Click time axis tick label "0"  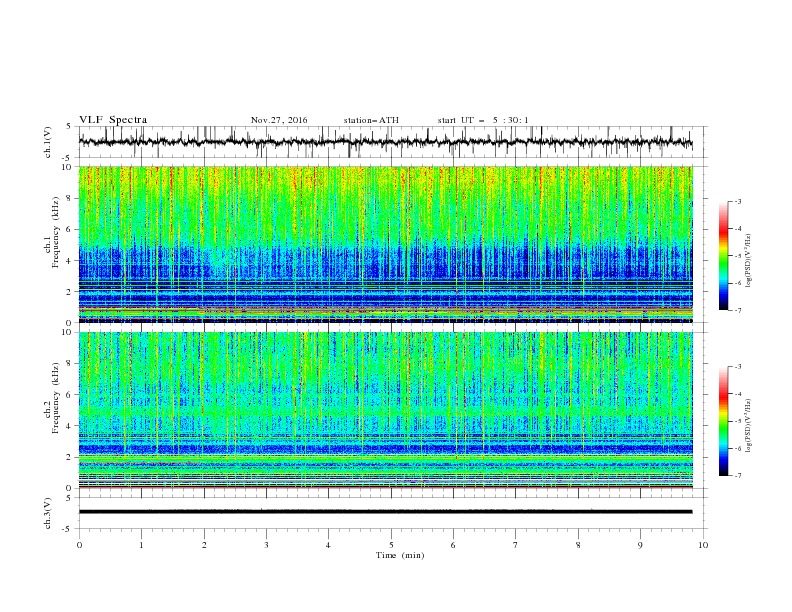pyautogui.click(x=79, y=545)
